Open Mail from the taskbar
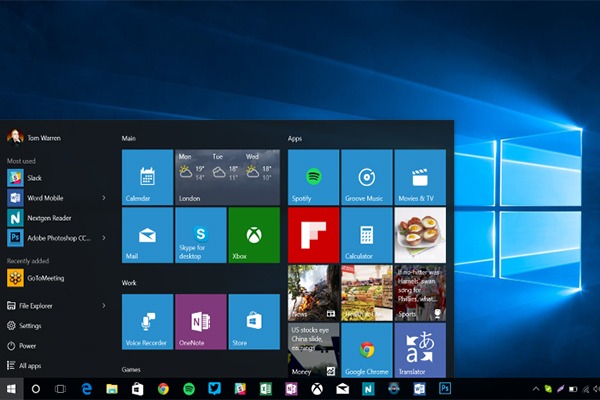The image size is (600, 400). coord(342,389)
